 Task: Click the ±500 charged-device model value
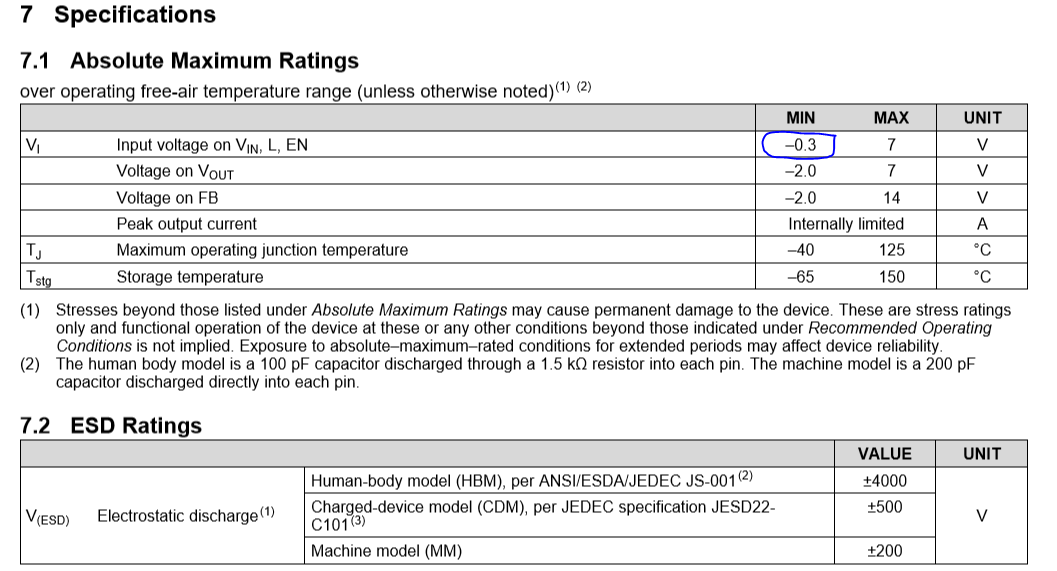pos(884,507)
